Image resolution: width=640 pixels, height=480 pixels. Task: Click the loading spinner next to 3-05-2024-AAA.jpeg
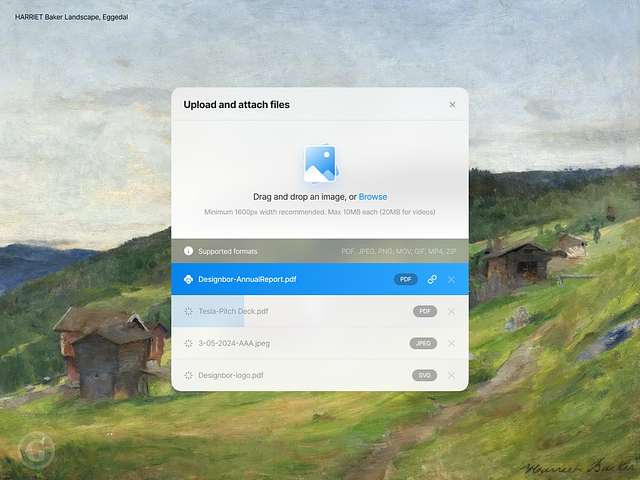pos(188,343)
